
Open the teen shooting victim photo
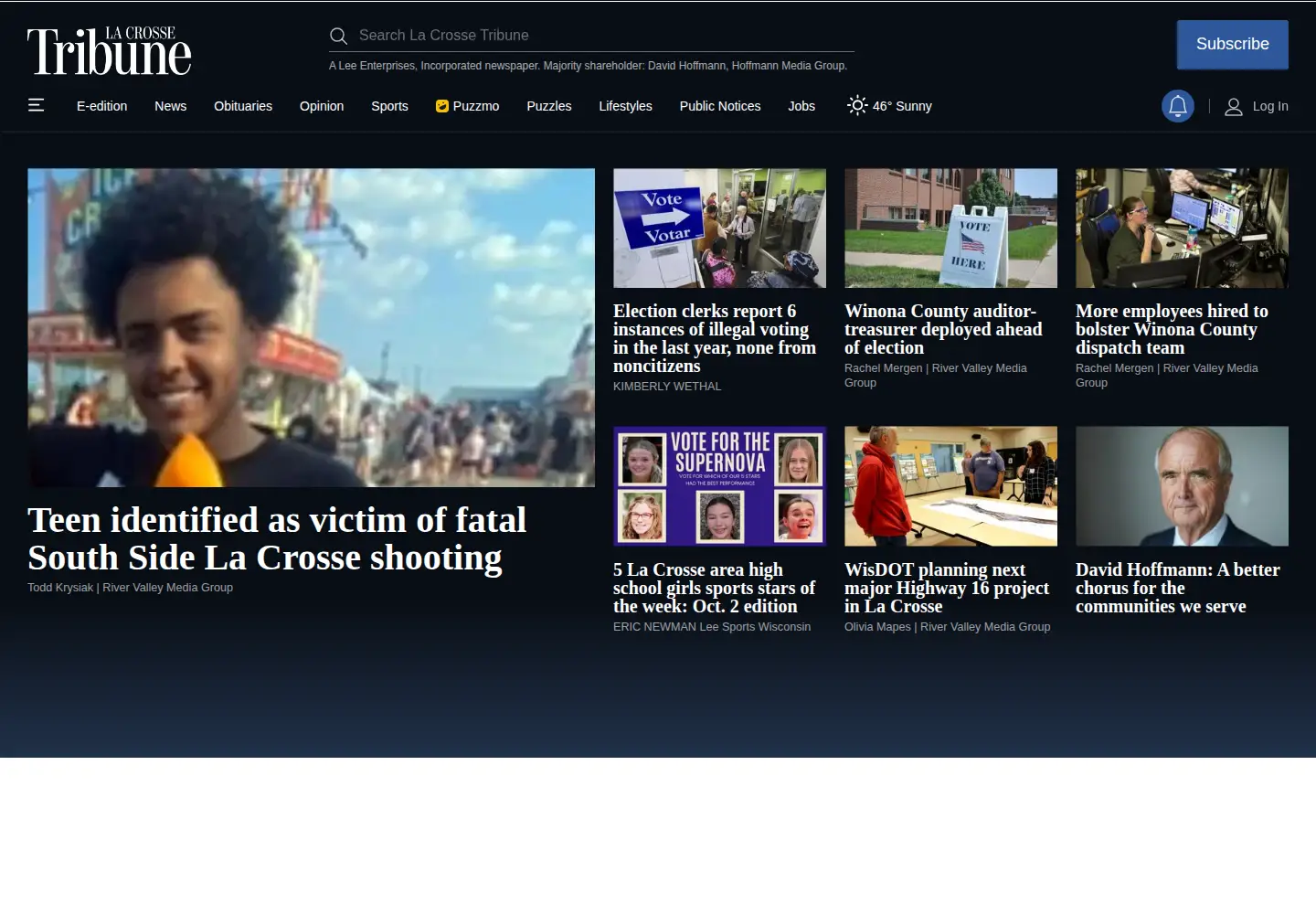coord(311,327)
